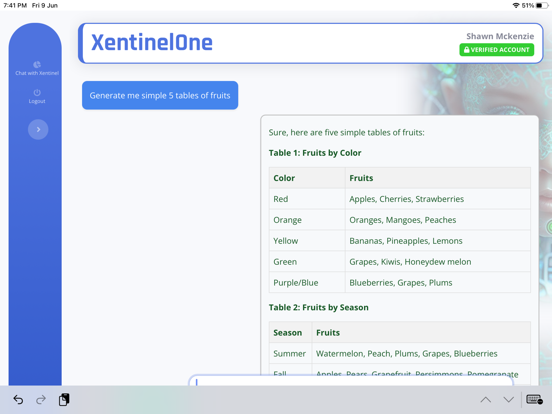Select the 'Yellow' table cell
This screenshot has width=552, height=414.
pos(307,241)
